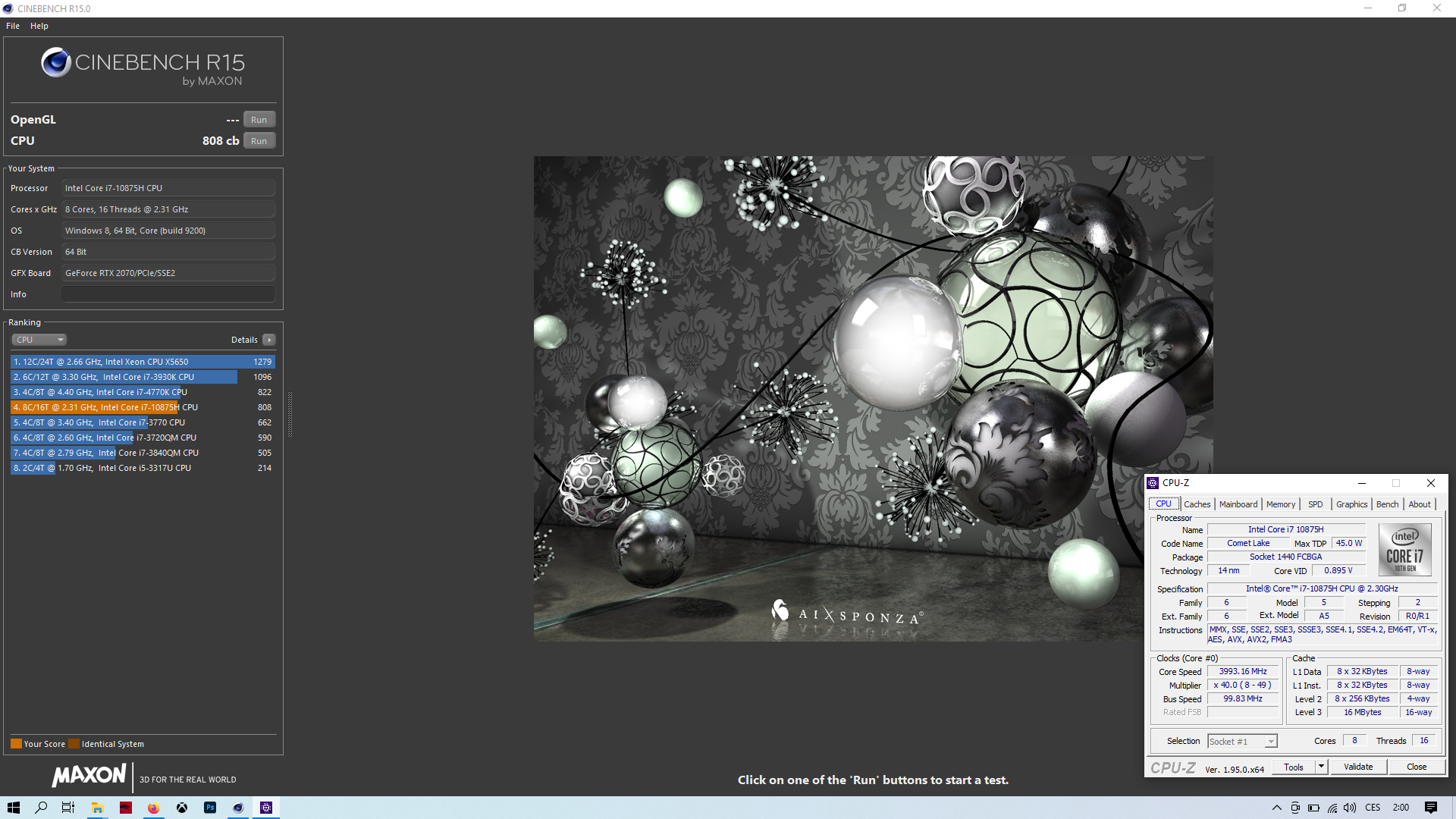The image size is (1456, 819).
Task: Click the Tools button in CPU-Z
Action: tap(1294, 767)
